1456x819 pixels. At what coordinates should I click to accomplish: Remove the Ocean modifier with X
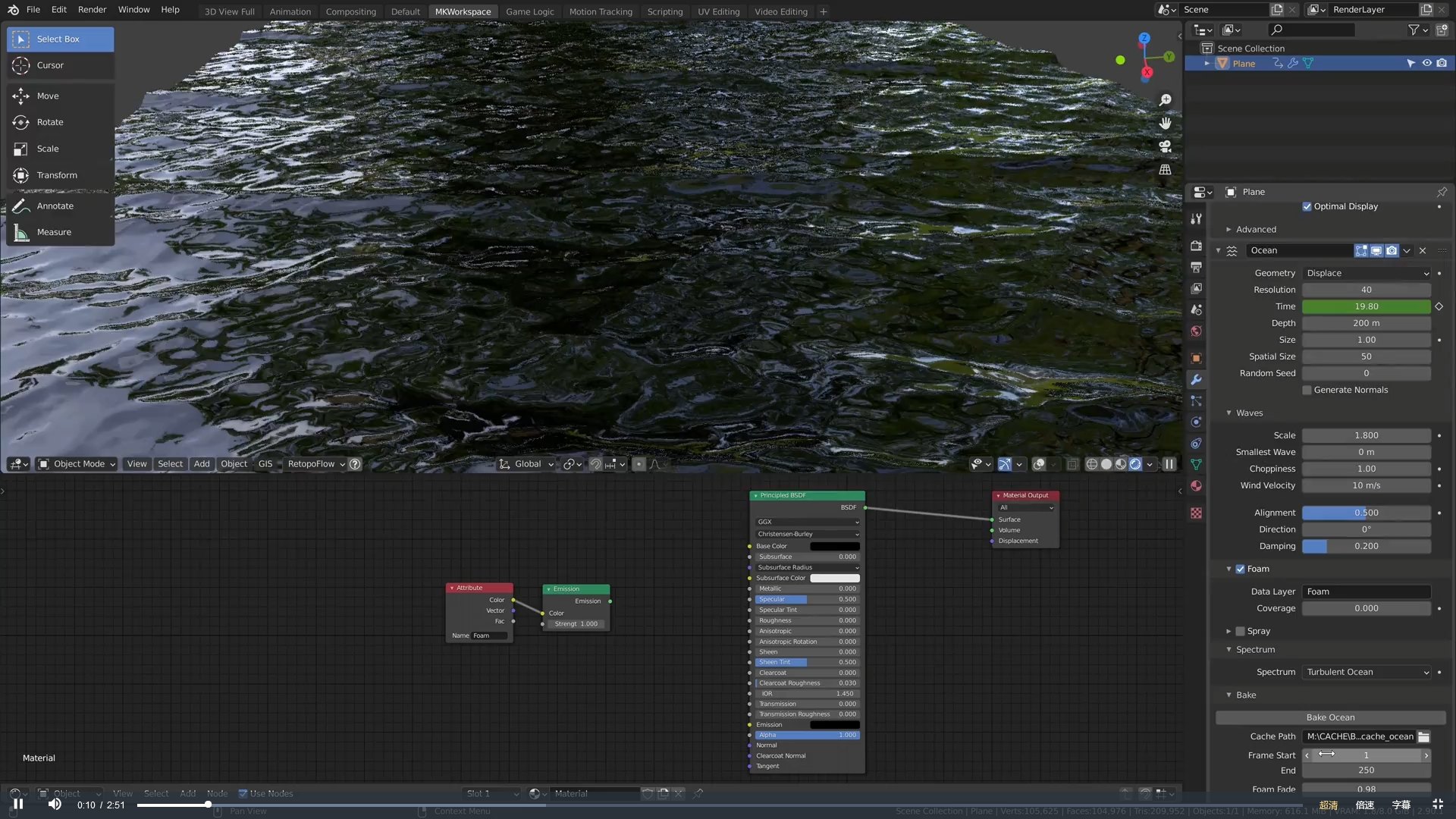(1423, 250)
